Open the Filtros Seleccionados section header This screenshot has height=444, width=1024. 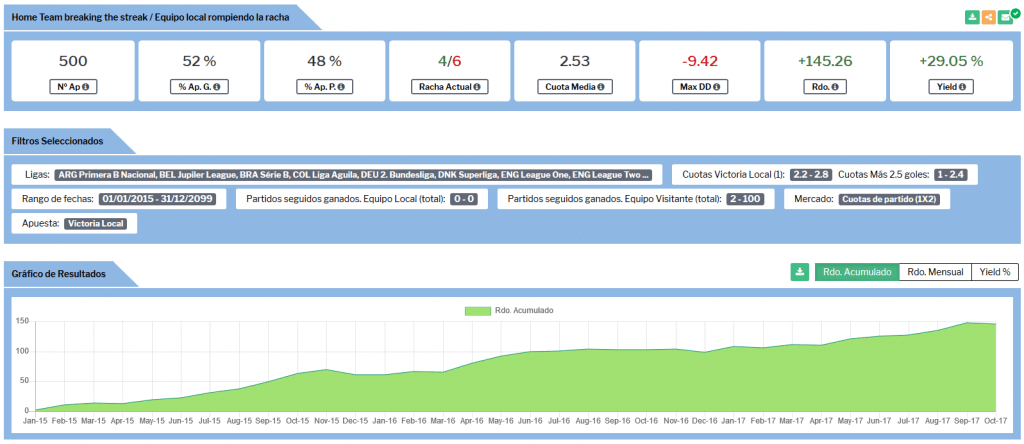pyautogui.click(x=59, y=142)
